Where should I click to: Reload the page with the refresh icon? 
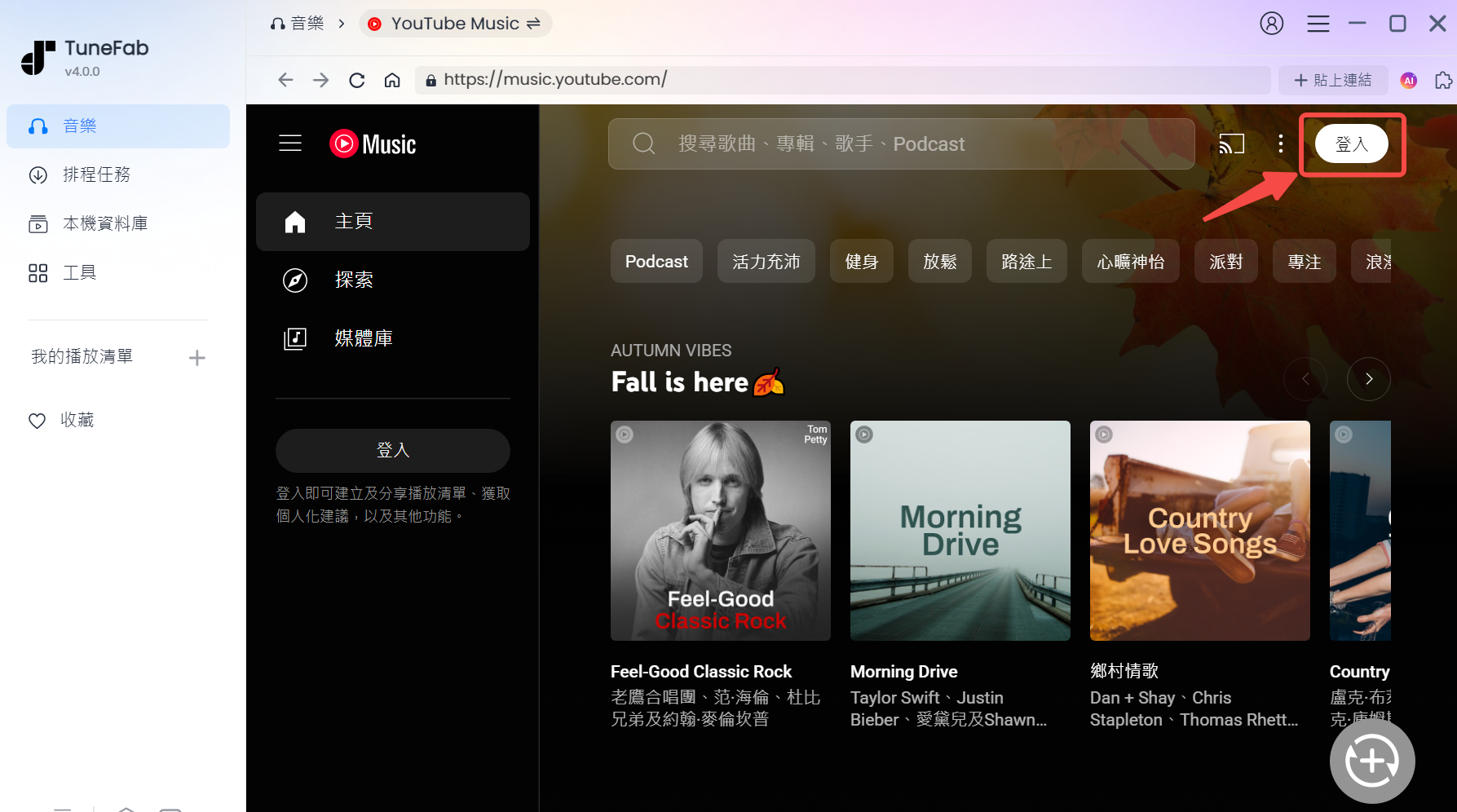(x=356, y=79)
